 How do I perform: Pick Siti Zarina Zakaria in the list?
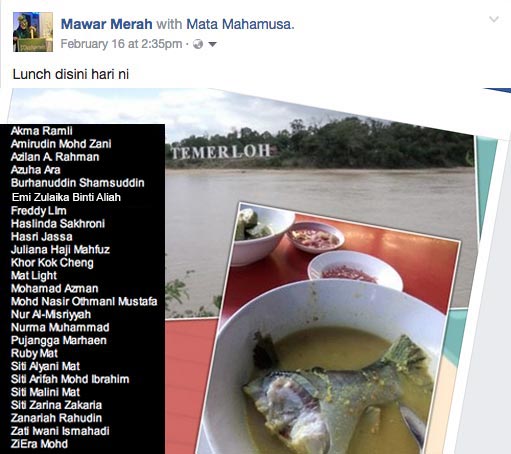[x=56, y=405]
